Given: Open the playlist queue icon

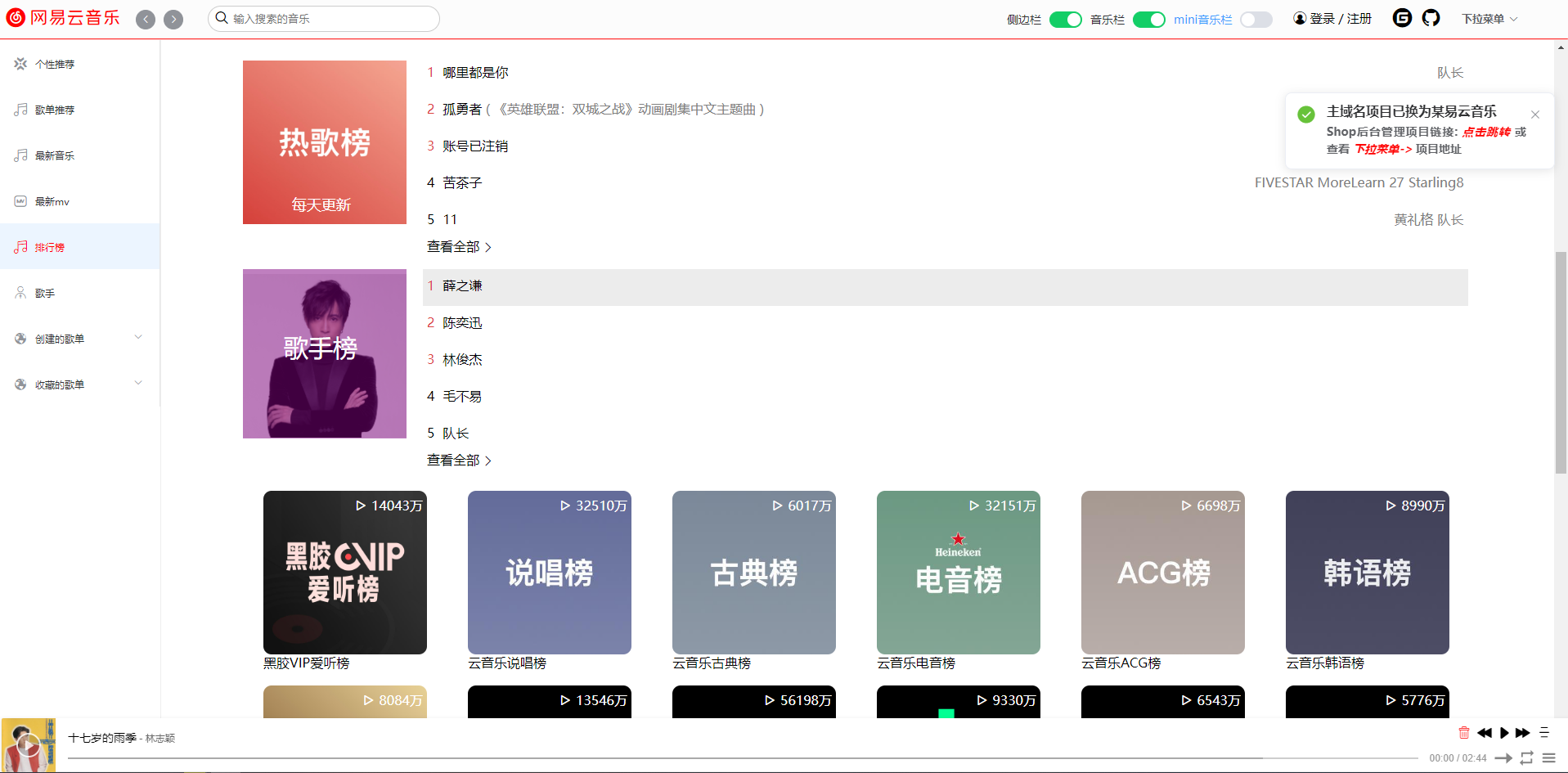Looking at the screenshot, I should [1548, 758].
